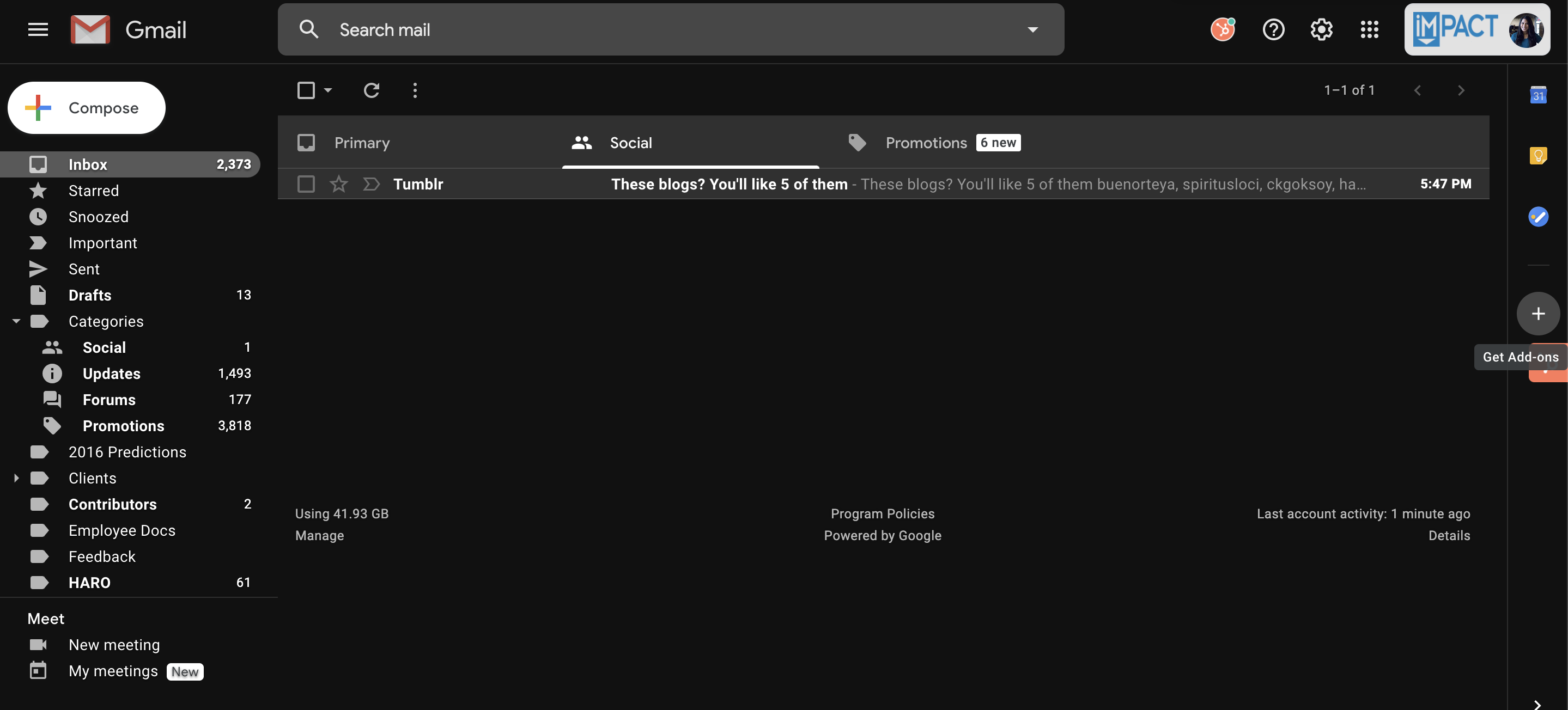Screen dimensions: 1568x710
Task: Open the Google Calendar side panel
Action: (1539, 95)
